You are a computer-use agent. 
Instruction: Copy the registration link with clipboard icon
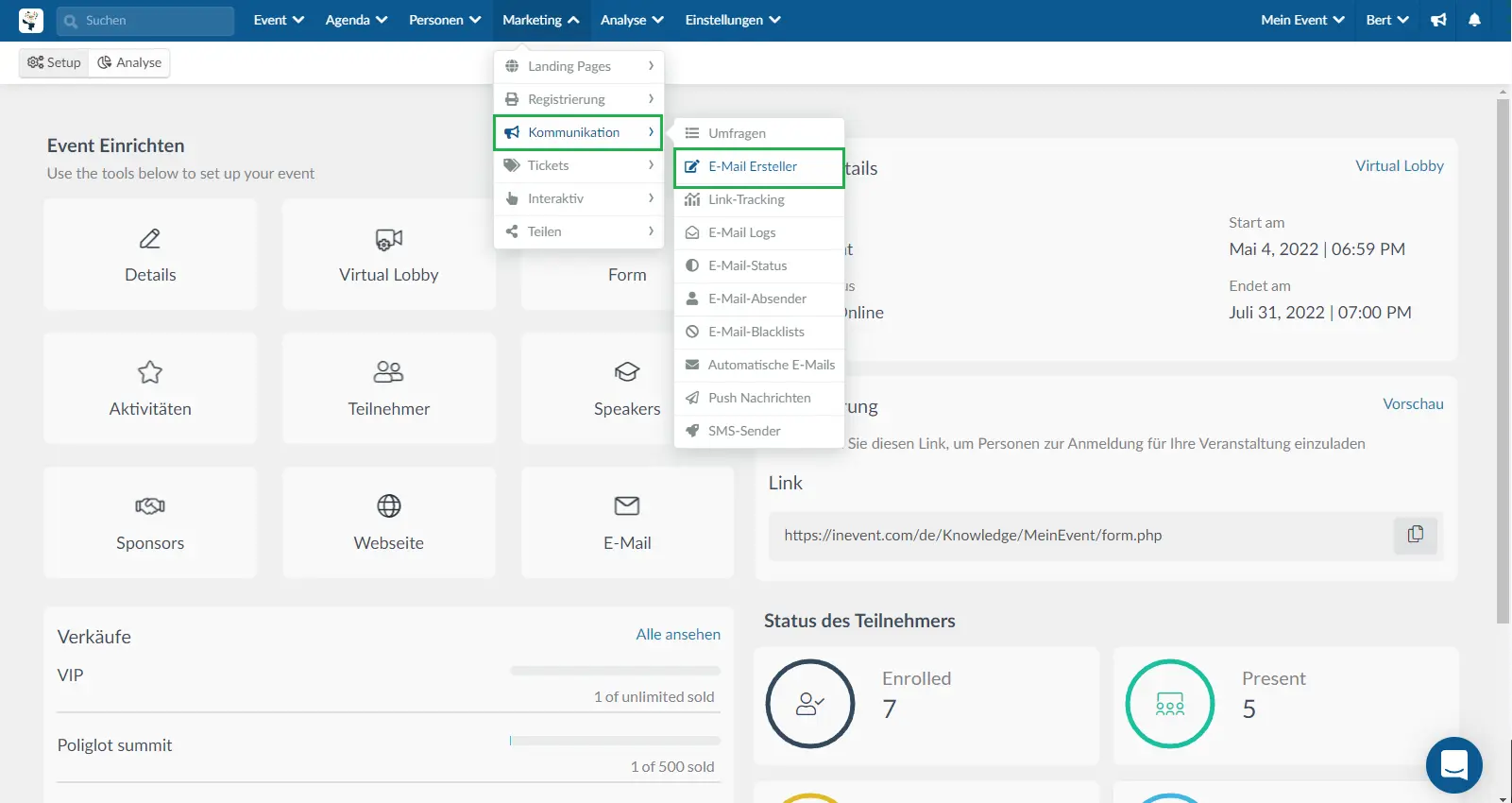(1415, 535)
